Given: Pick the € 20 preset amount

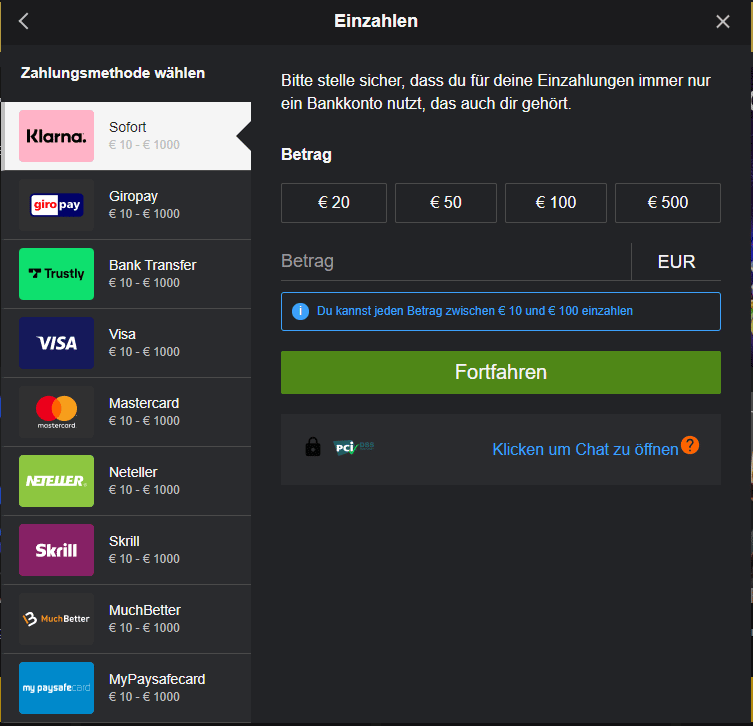Looking at the screenshot, I should pos(334,203).
